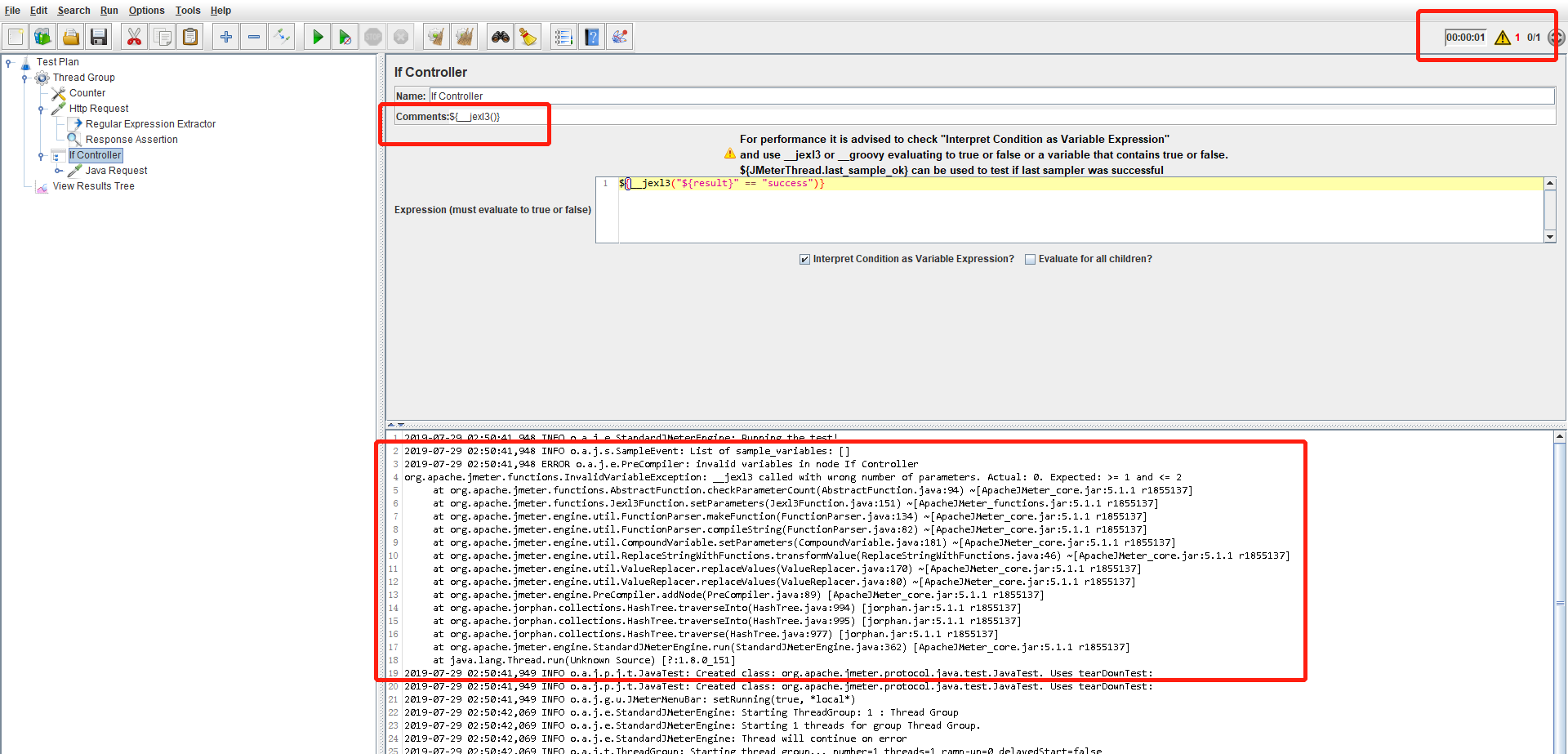Select Http Request in the tree
Viewport: 1568px width, 754px height.
coord(99,109)
